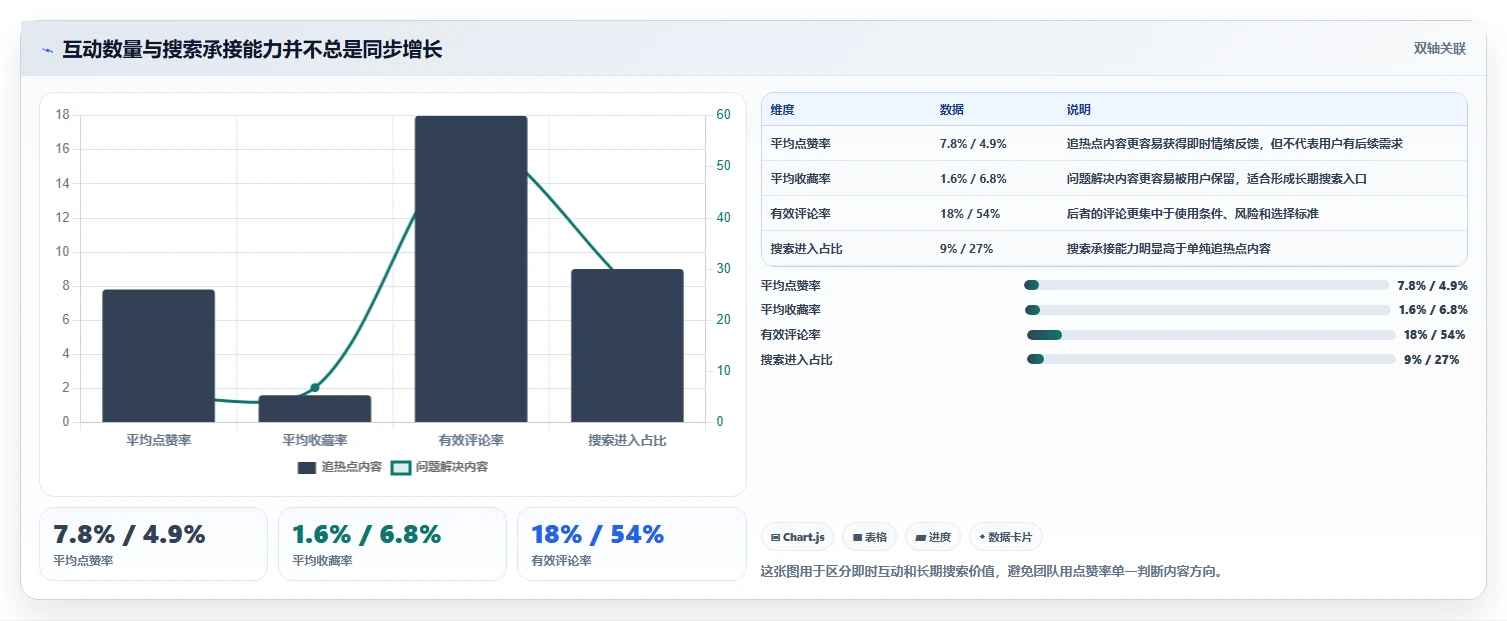1507x621 pixels.
Task: Click the Chart.js tag
Action: 797,537
